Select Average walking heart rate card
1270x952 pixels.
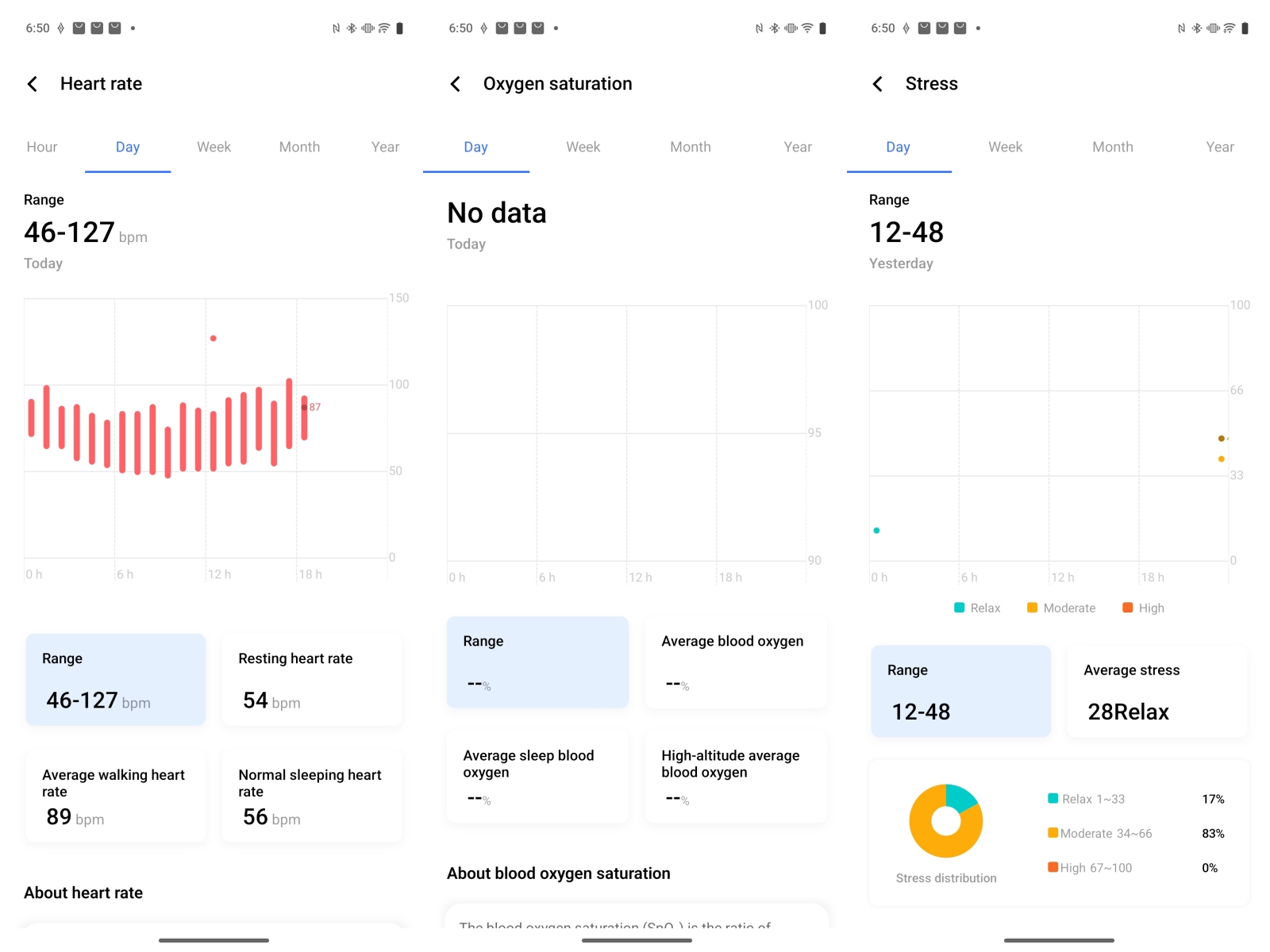coord(116,796)
